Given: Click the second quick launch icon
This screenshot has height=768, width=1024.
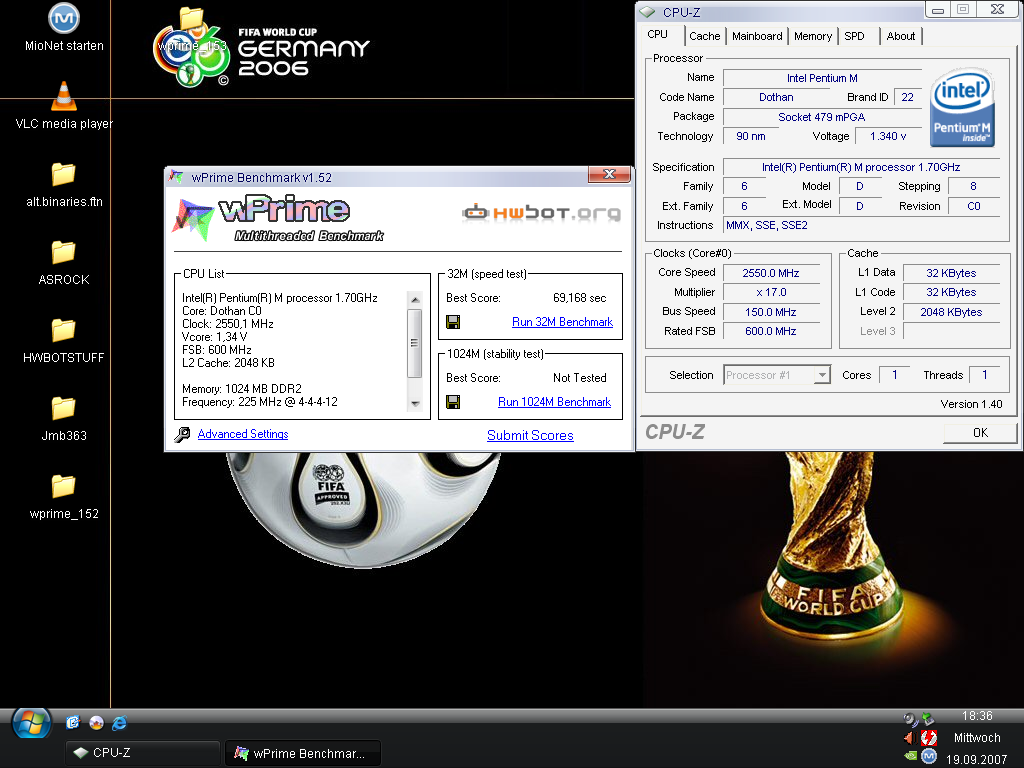Looking at the screenshot, I should pyautogui.click(x=96, y=722).
